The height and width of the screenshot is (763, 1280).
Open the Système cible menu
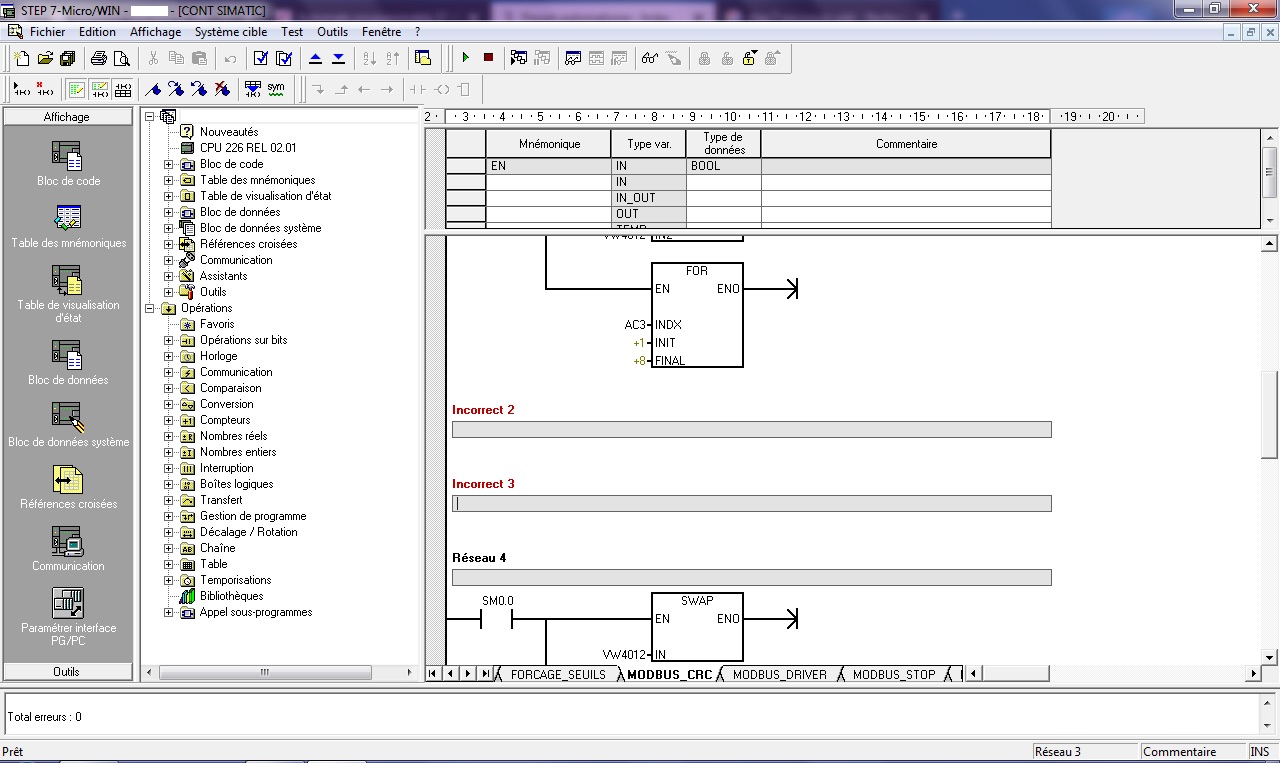click(231, 32)
